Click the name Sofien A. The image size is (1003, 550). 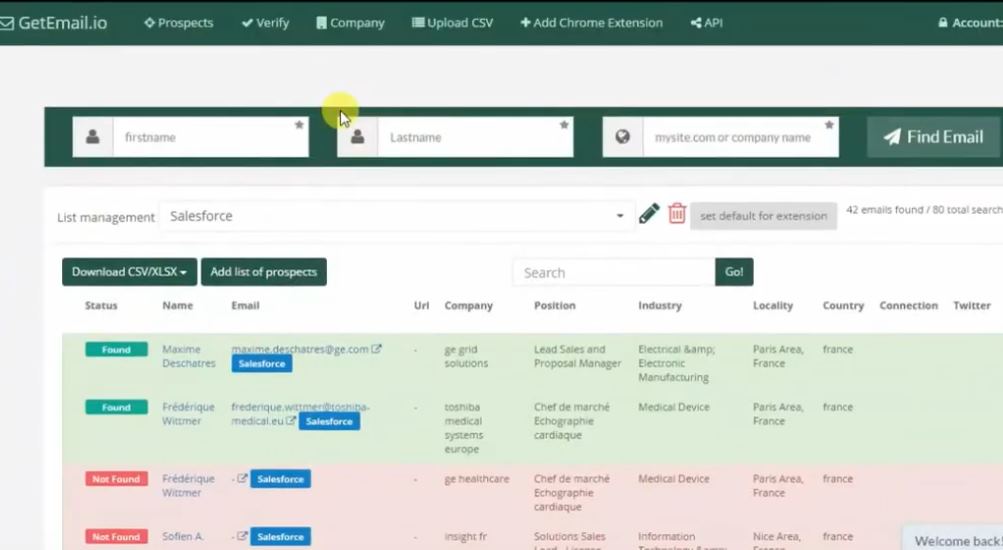tap(183, 537)
